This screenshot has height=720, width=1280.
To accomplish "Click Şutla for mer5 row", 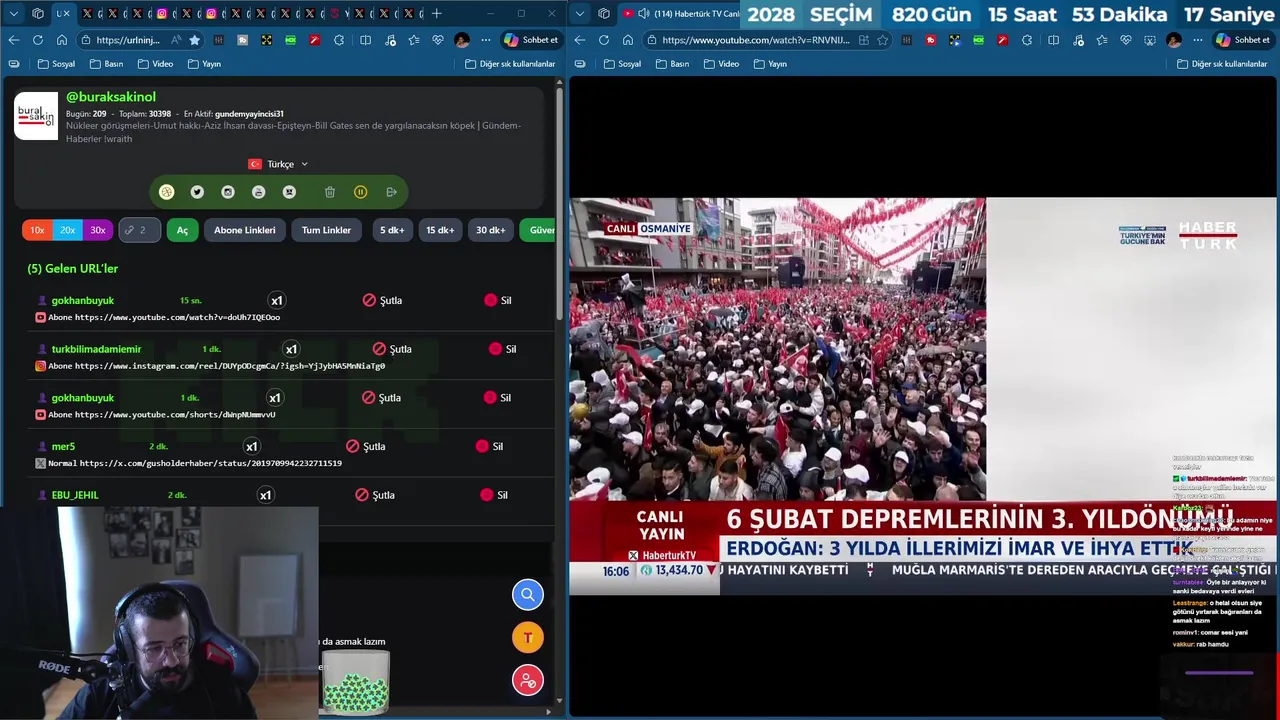I will point(366,447).
